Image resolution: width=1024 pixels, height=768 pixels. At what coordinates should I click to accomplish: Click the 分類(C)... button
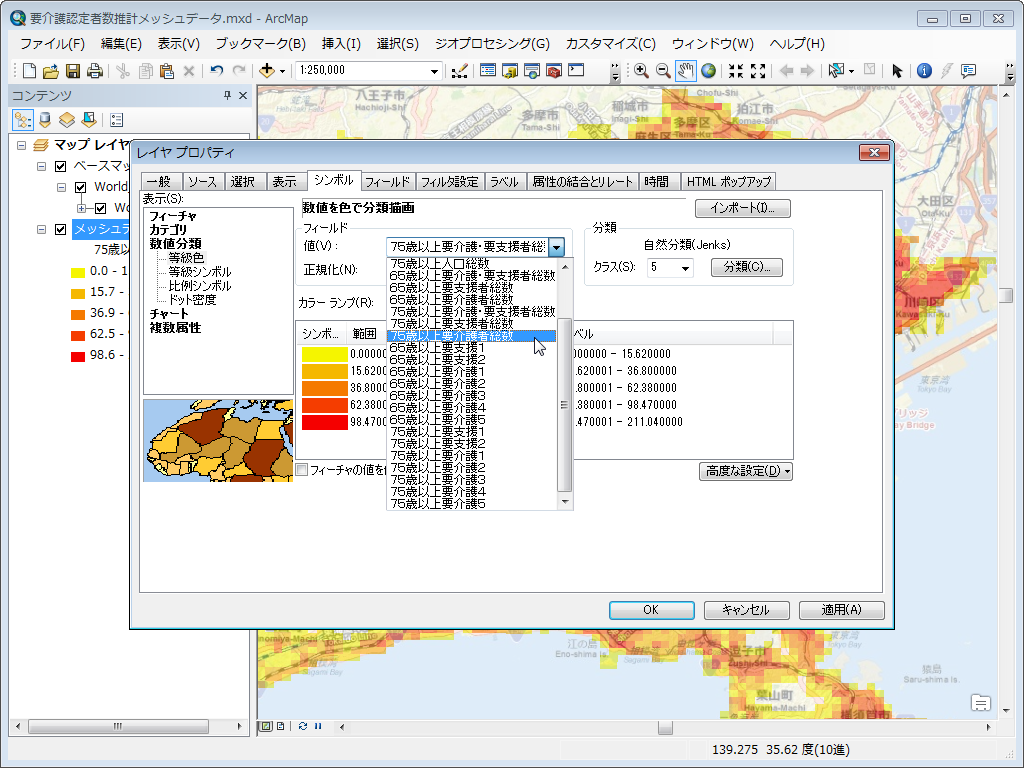[x=746, y=267]
